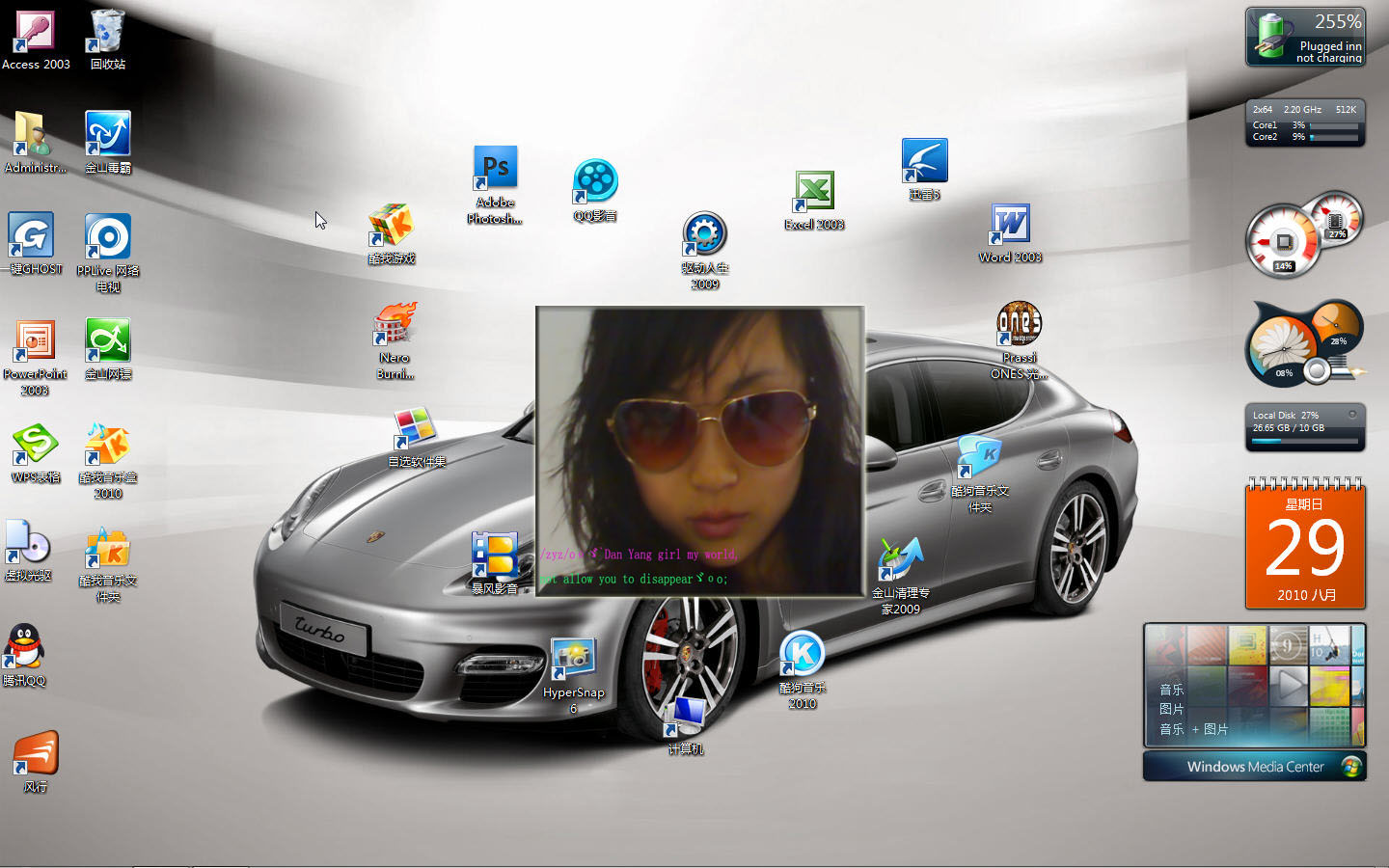1389x868 pixels.
Task: Open the 虚拟光驱 virtual drive icon
Action: (x=28, y=552)
